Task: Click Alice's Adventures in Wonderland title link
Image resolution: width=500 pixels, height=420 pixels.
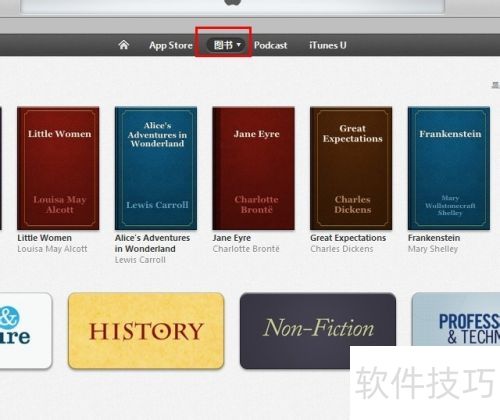Action: coord(152,243)
